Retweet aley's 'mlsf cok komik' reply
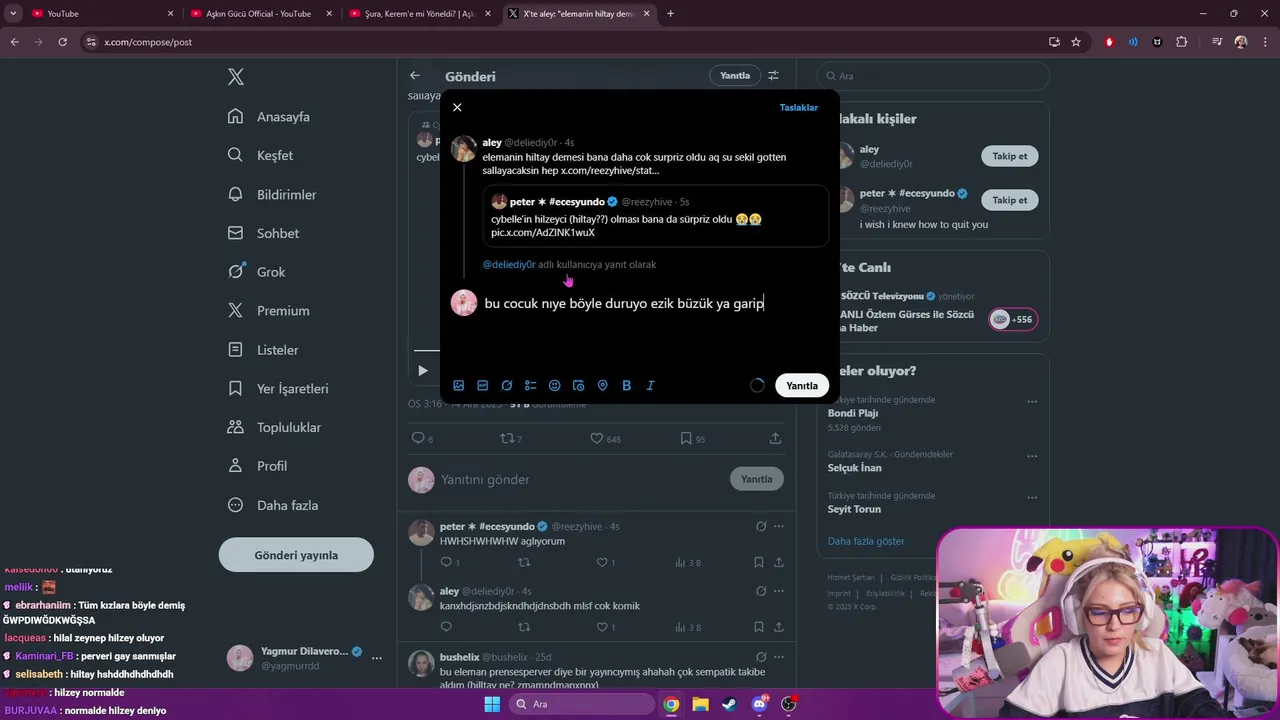1280x720 pixels. pyautogui.click(x=524, y=627)
